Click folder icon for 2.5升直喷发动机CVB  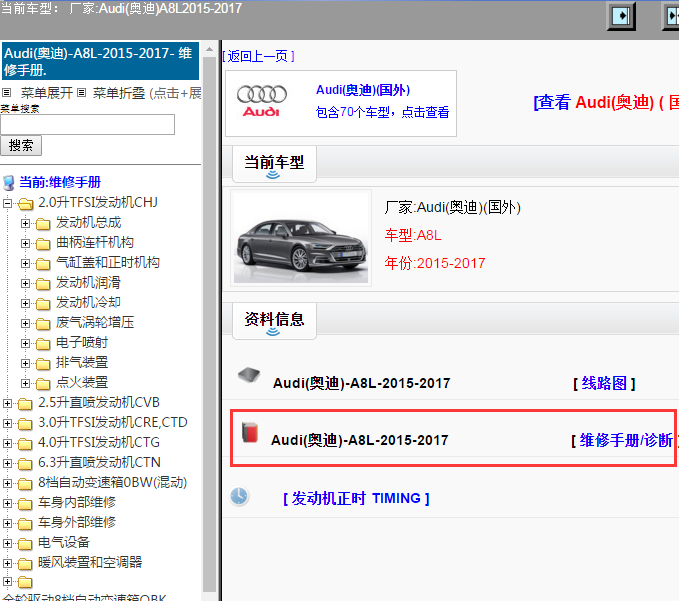coord(25,404)
